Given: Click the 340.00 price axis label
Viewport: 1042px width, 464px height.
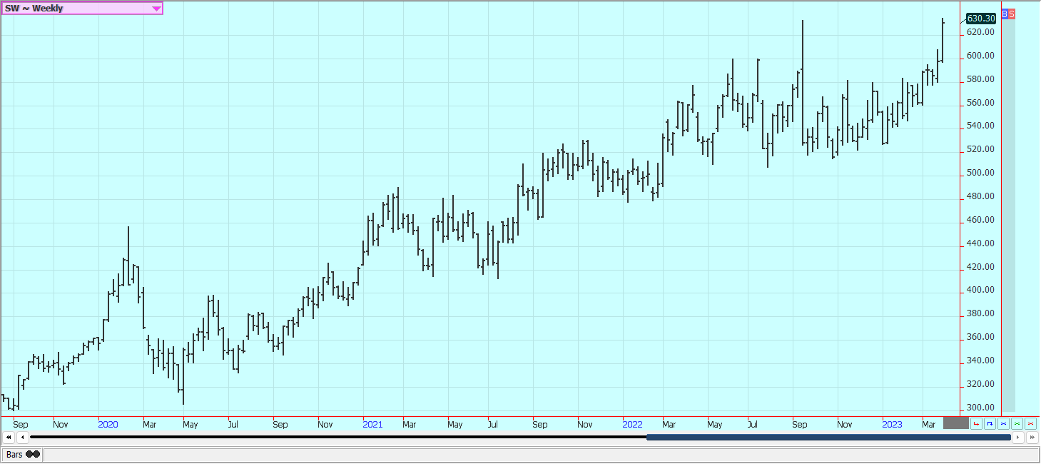Looking at the screenshot, I should click(x=980, y=361).
